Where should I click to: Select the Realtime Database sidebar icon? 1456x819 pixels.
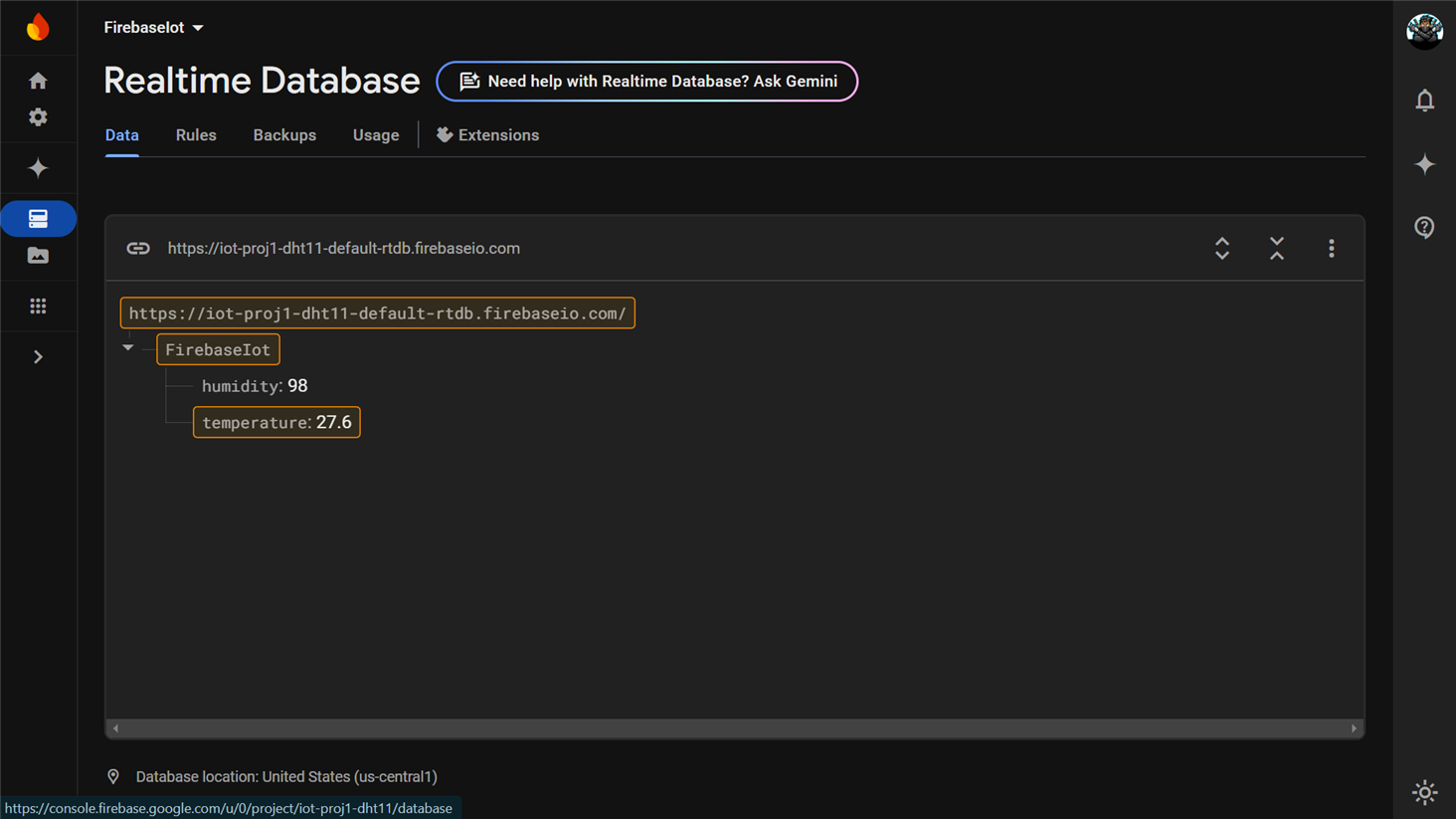(x=38, y=219)
